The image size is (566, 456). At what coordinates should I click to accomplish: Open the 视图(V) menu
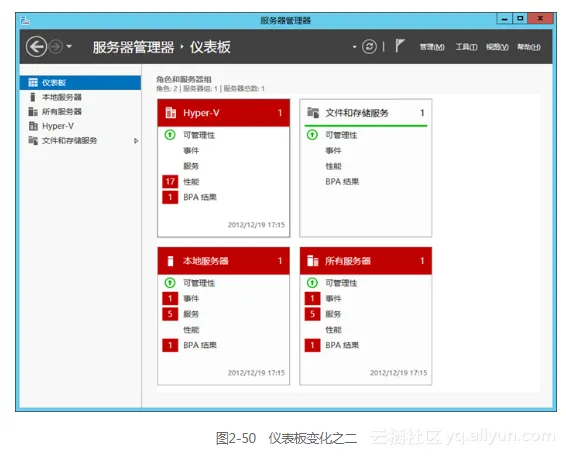[497, 47]
